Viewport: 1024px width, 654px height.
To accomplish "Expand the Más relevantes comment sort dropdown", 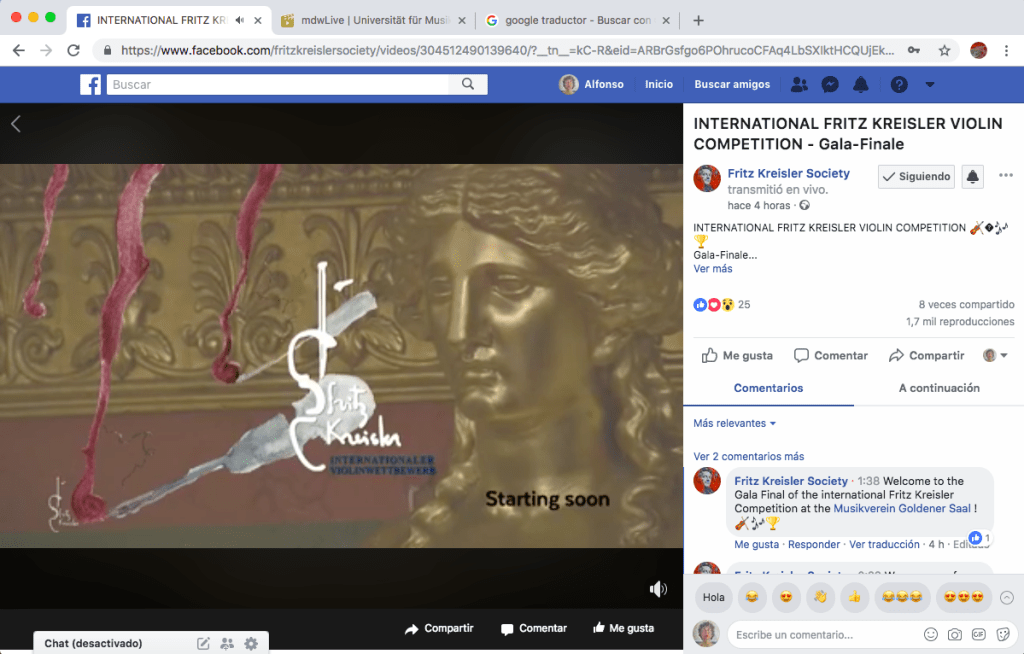I will pyautogui.click(x=735, y=423).
